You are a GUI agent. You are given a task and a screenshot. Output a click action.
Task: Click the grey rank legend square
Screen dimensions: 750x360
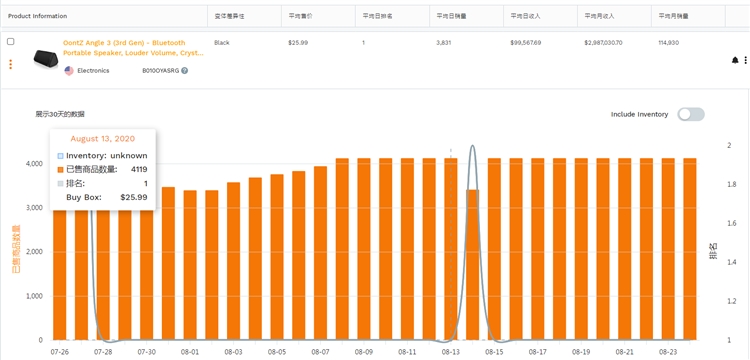point(60,184)
